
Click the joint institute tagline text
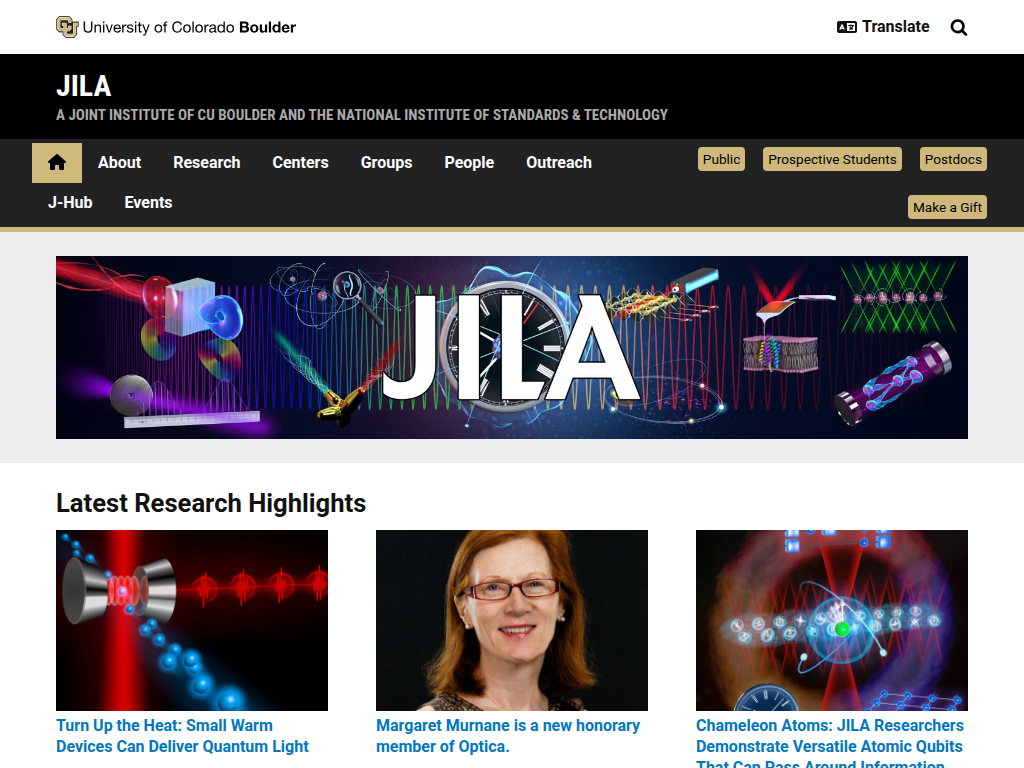362,115
